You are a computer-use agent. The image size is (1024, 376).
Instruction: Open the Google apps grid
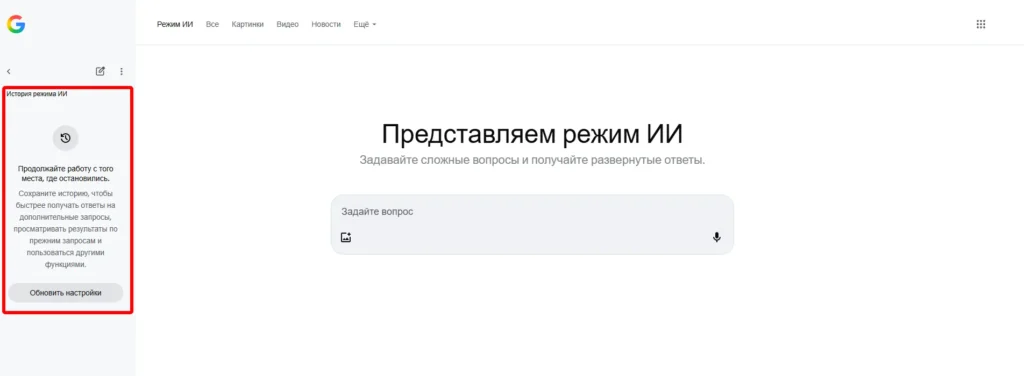pyautogui.click(x=980, y=24)
